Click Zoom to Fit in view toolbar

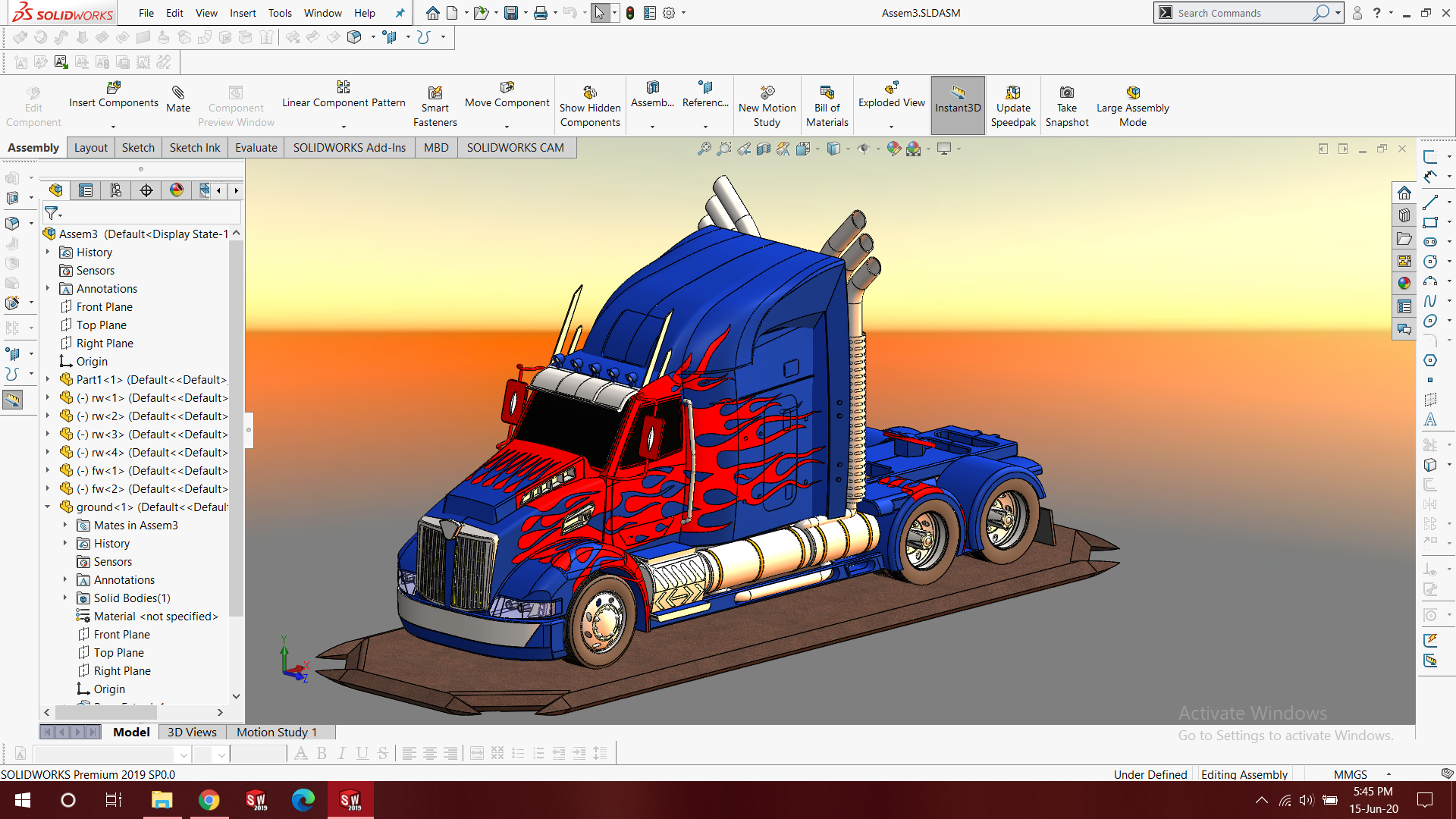pyautogui.click(x=704, y=149)
